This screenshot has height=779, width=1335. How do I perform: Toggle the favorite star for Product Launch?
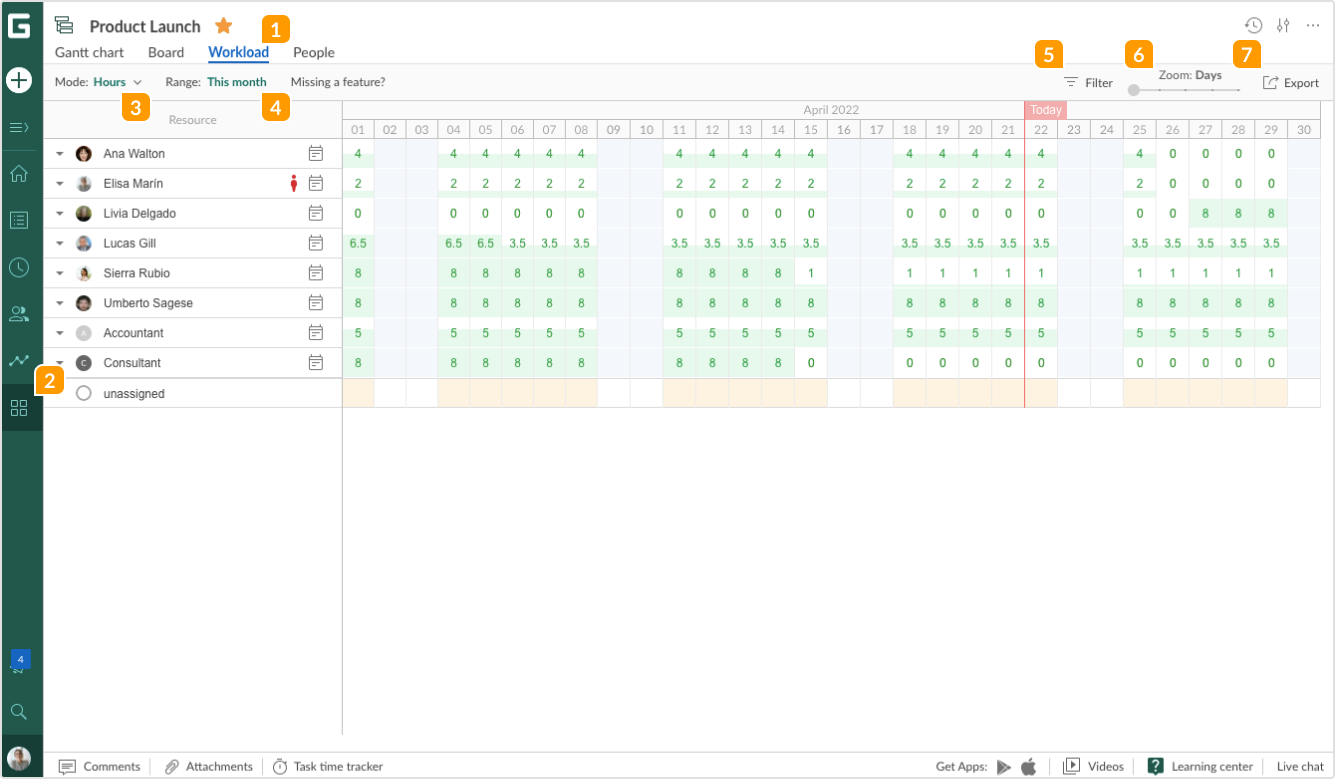224,25
